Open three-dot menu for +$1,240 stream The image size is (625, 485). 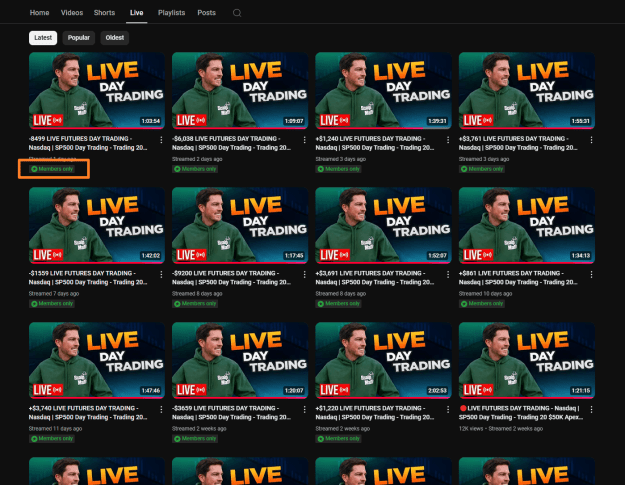pyautogui.click(x=448, y=140)
